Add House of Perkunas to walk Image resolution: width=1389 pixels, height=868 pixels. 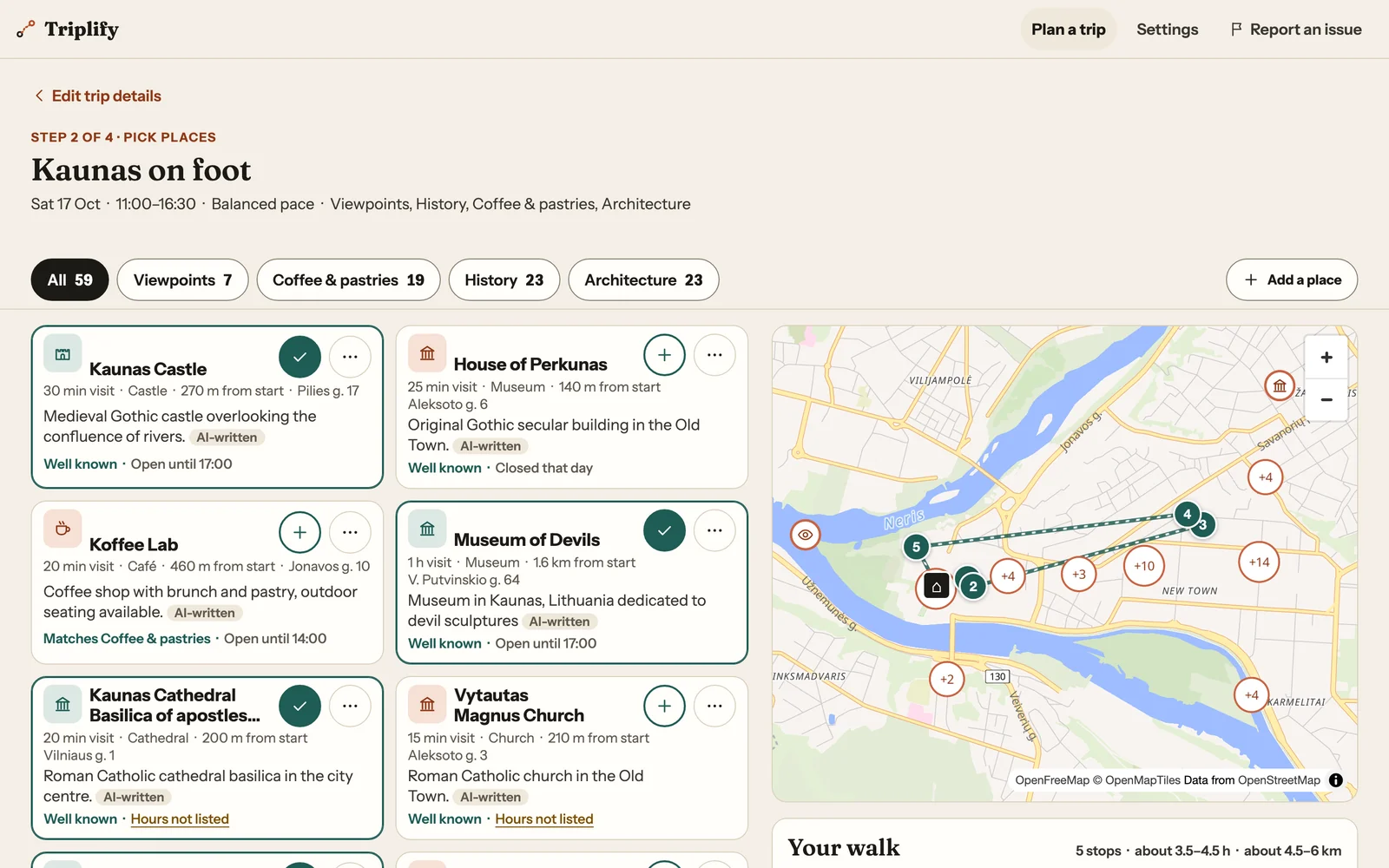pyautogui.click(x=664, y=355)
